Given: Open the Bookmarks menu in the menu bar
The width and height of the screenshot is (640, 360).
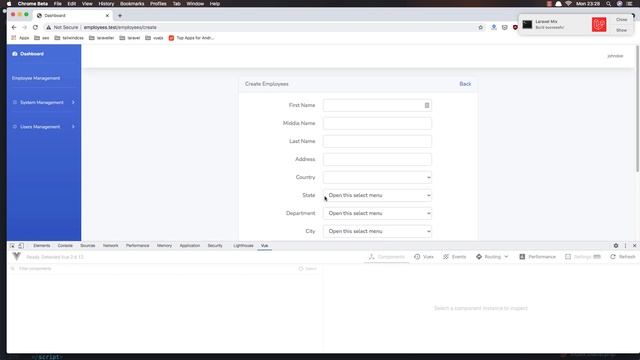Looking at the screenshot, I should 132,4.
